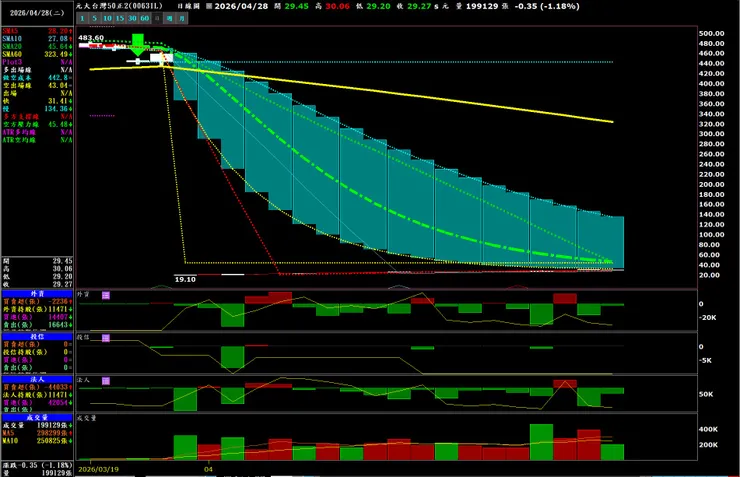Click the 投信持股(張) 0 row

coord(37,352)
